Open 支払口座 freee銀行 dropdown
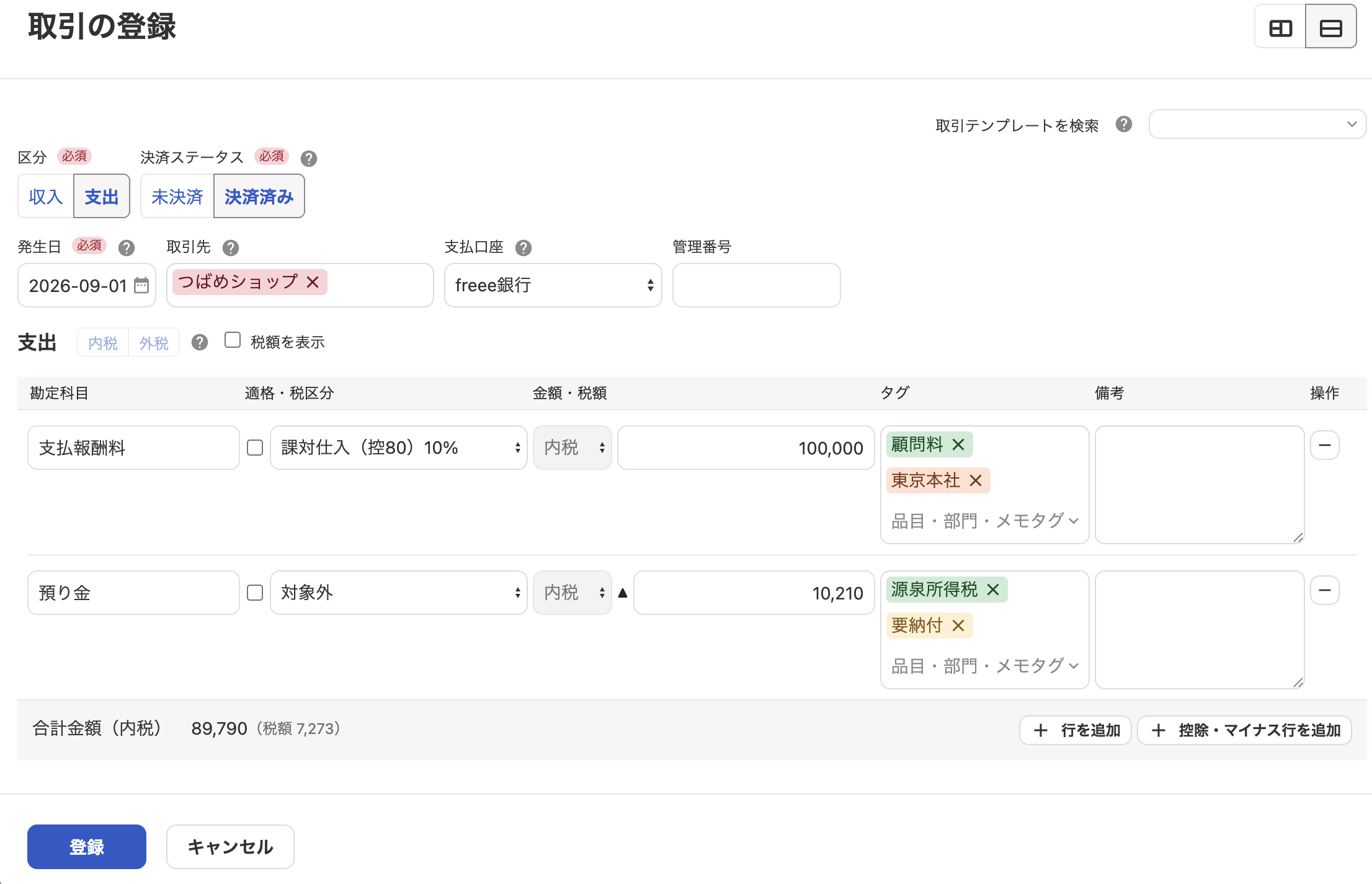 click(x=553, y=285)
